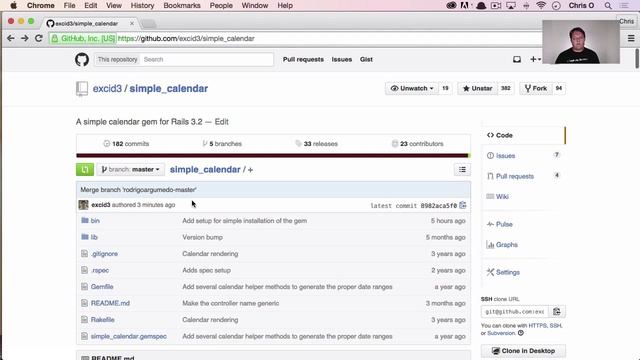Open the History menu
The width and height of the screenshot is (640, 360).
(x=142, y=6)
